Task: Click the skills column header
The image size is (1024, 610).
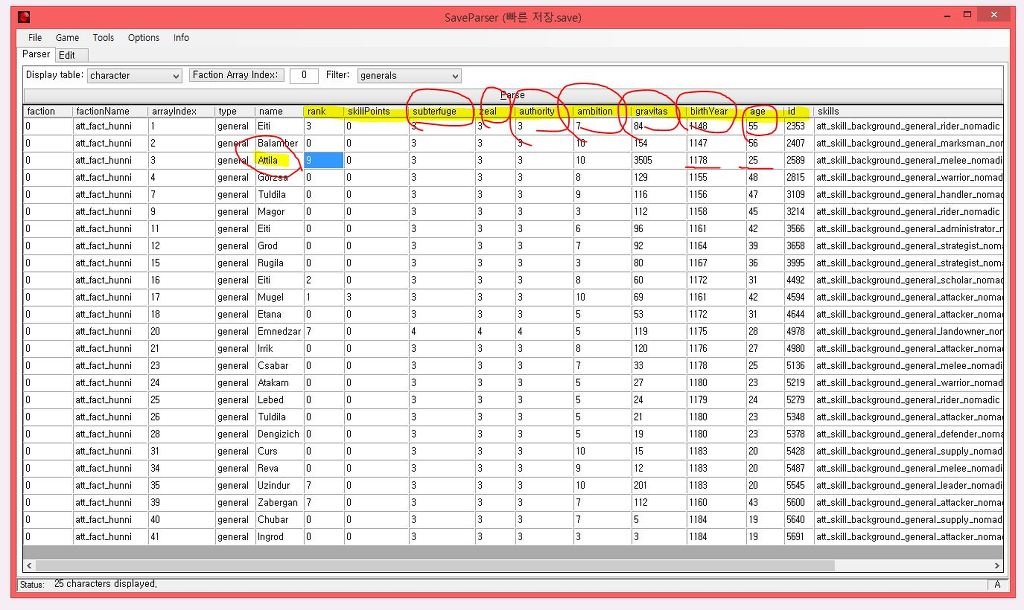Action: click(908, 111)
